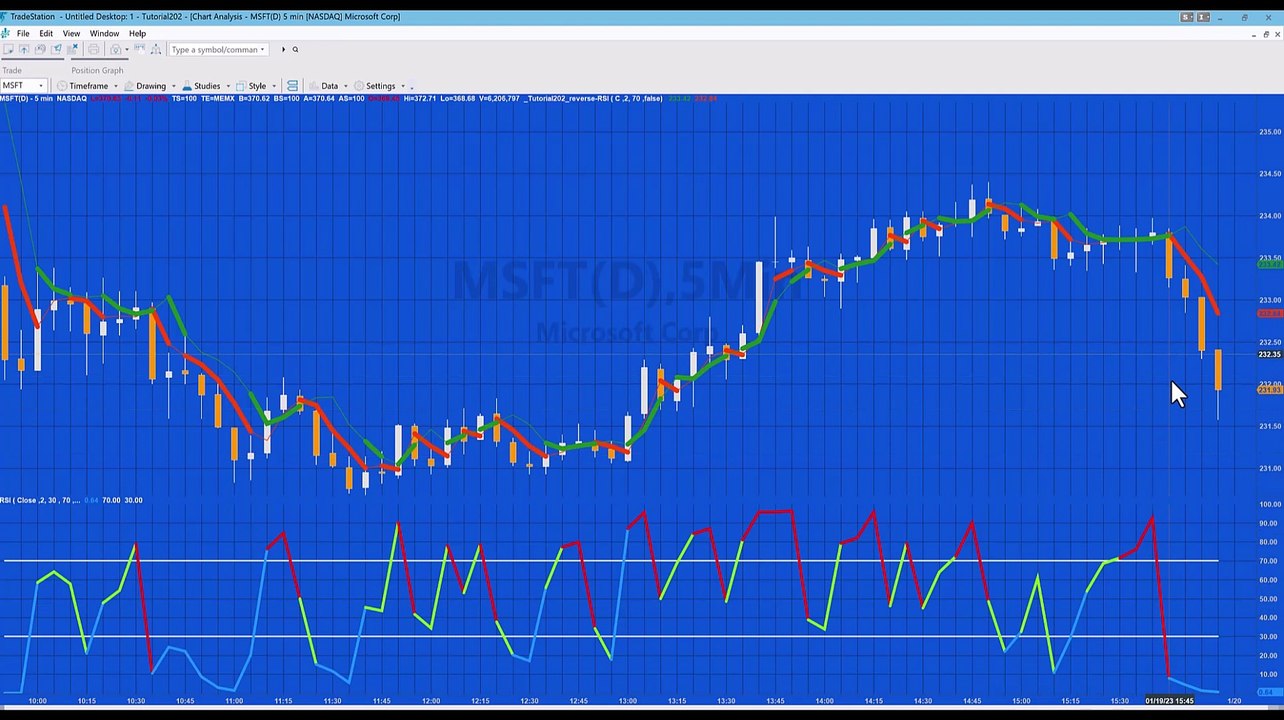
Task: Click the _Tutorial202_reverse-RSI study label
Action: coord(594,98)
